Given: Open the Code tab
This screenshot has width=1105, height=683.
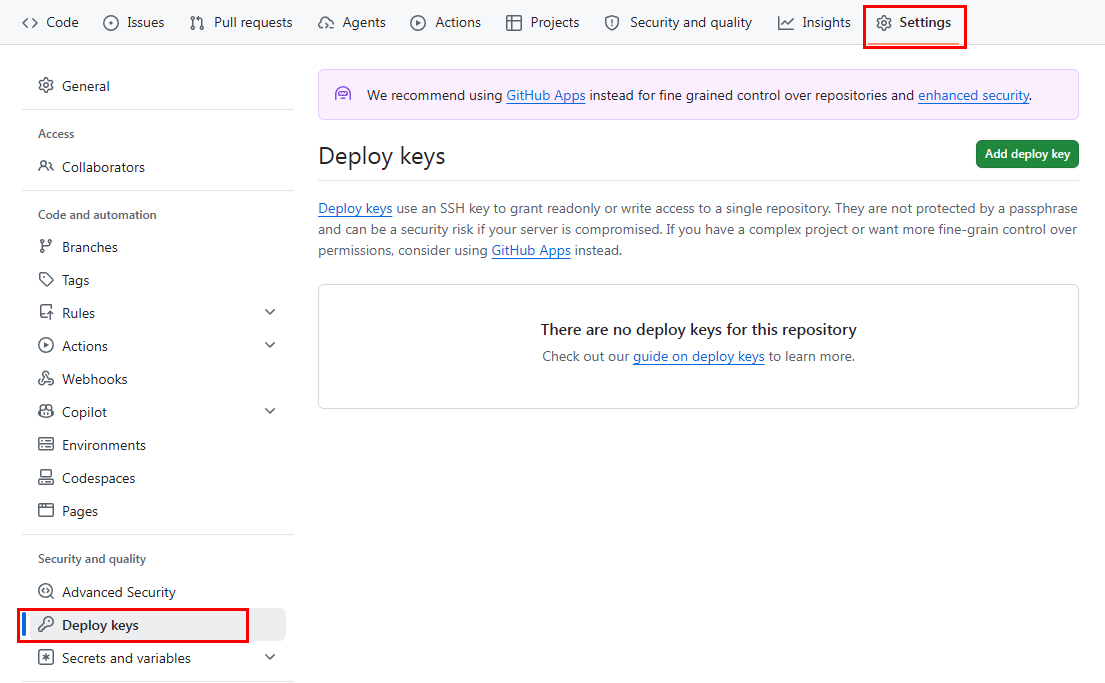Looking at the screenshot, I should (x=50, y=23).
